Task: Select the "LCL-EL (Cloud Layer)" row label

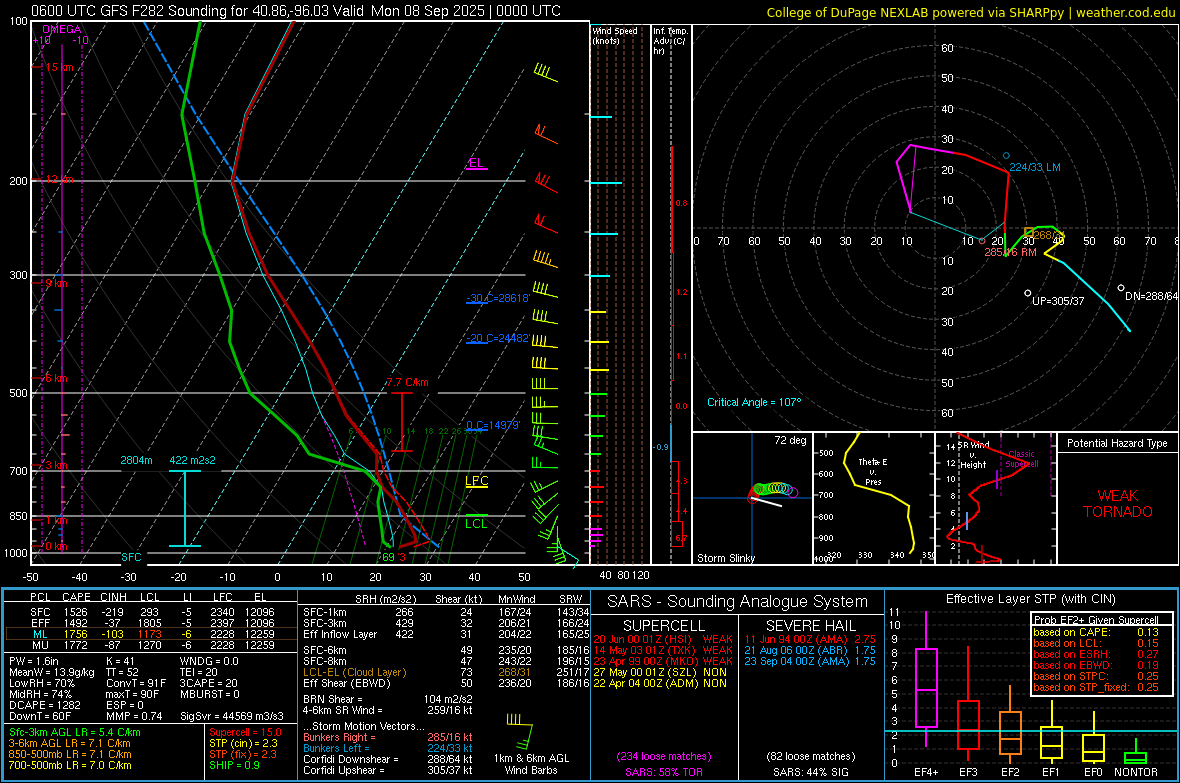Action: point(354,672)
